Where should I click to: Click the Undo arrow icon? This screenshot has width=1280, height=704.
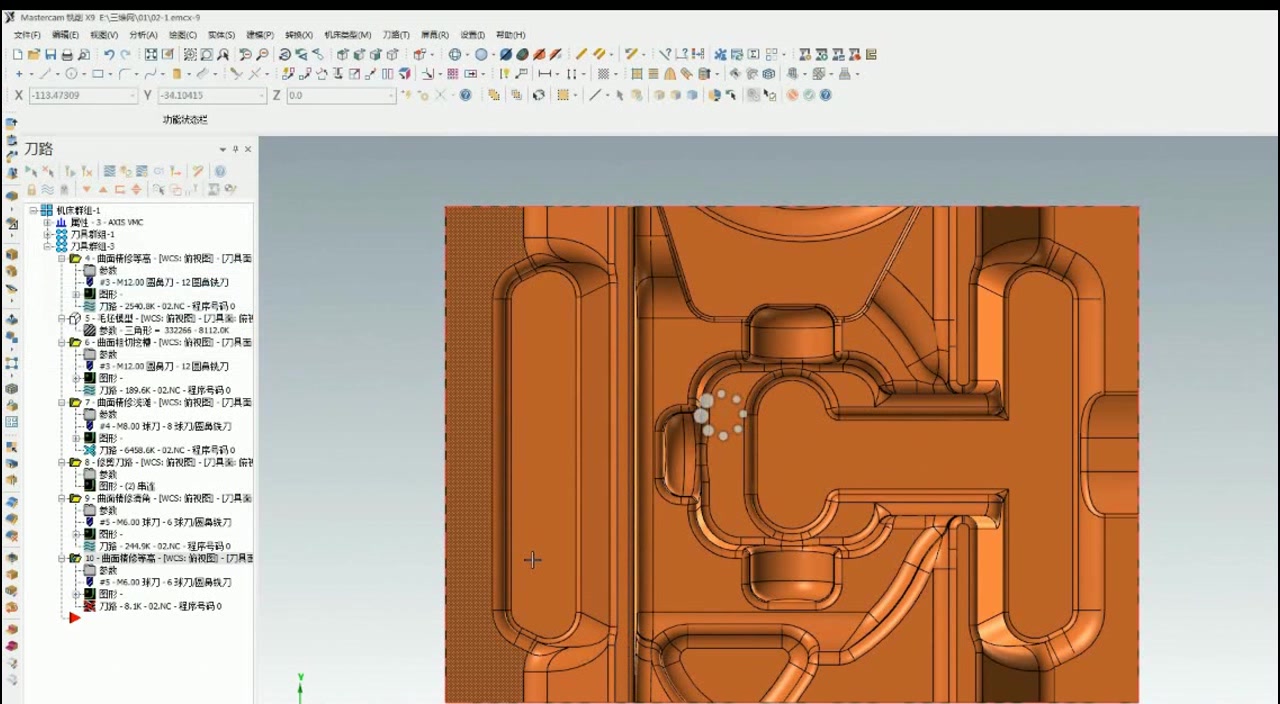(x=108, y=55)
